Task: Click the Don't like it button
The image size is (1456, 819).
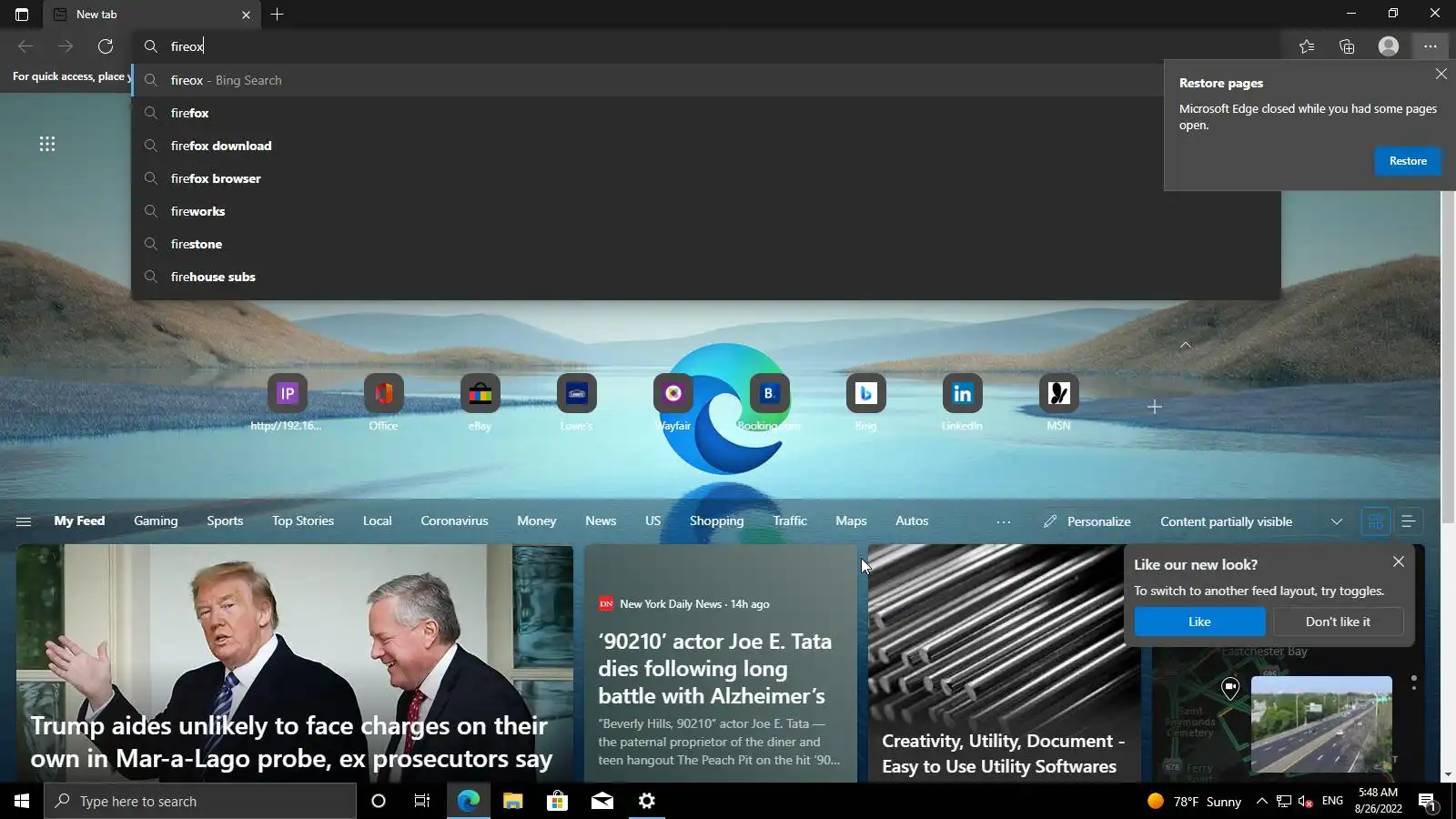Action: pyautogui.click(x=1338, y=622)
